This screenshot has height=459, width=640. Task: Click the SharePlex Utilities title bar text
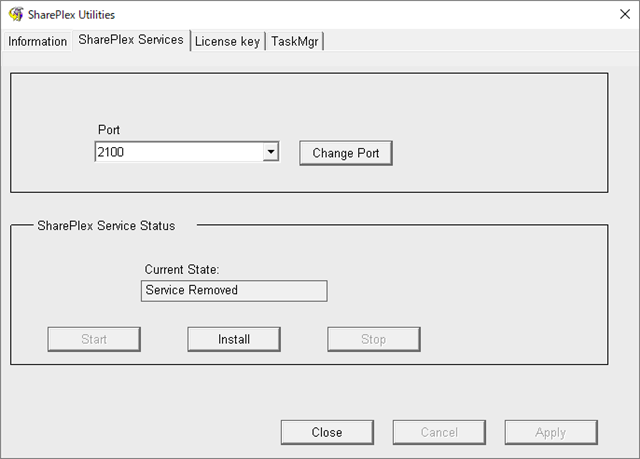pos(73,15)
